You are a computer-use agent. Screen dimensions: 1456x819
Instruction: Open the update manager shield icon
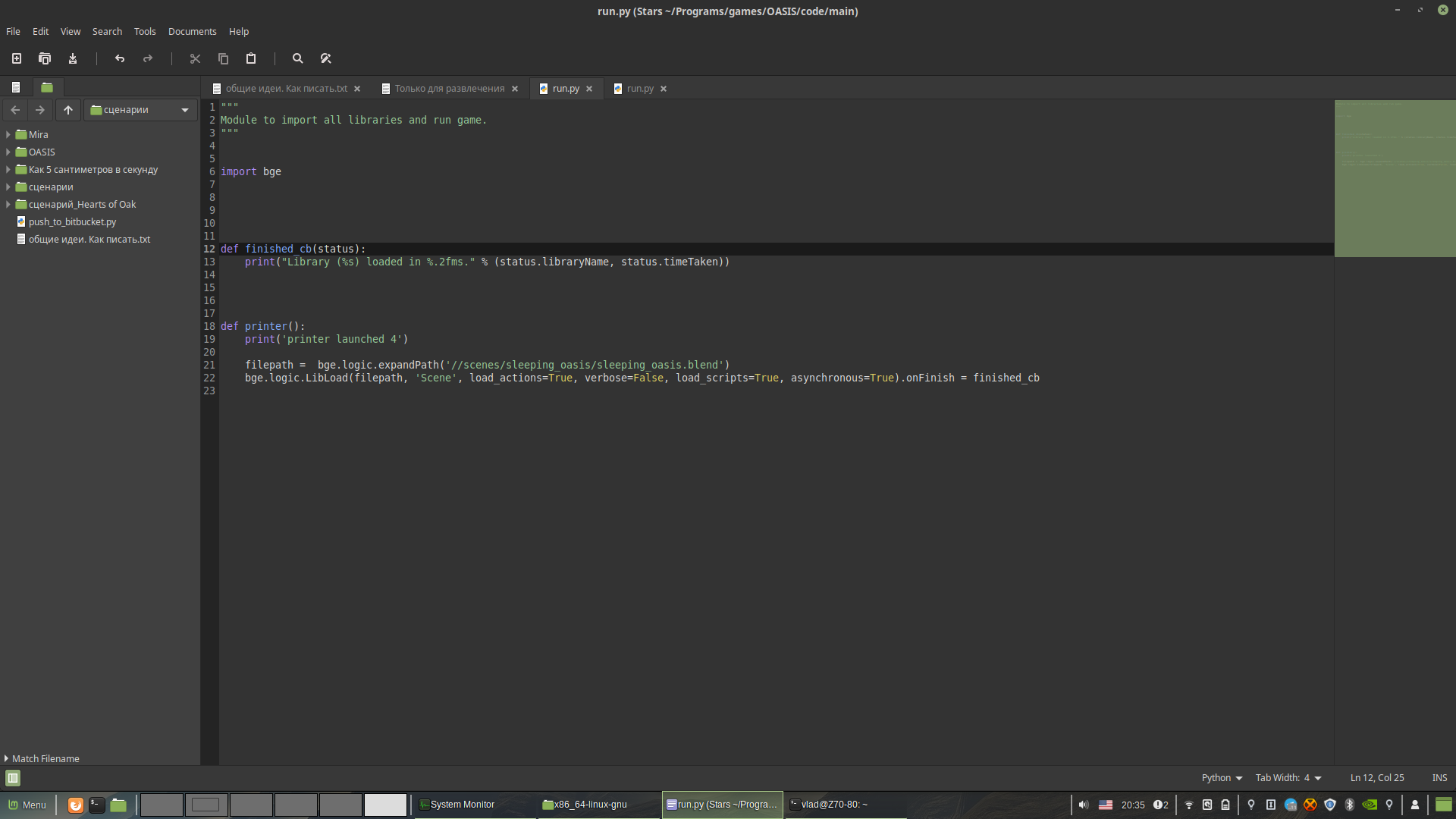(x=1330, y=805)
